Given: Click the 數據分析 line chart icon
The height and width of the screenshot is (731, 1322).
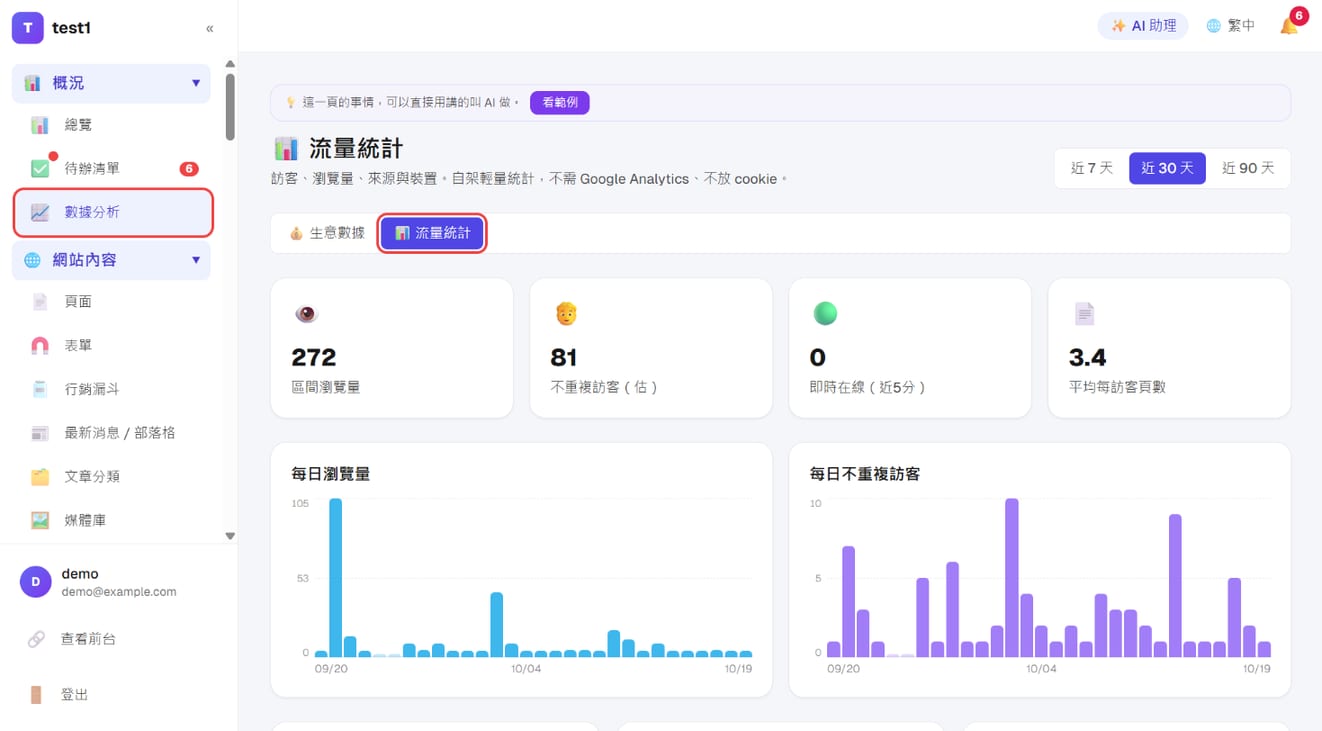Looking at the screenshot, I should pos(40,212).
